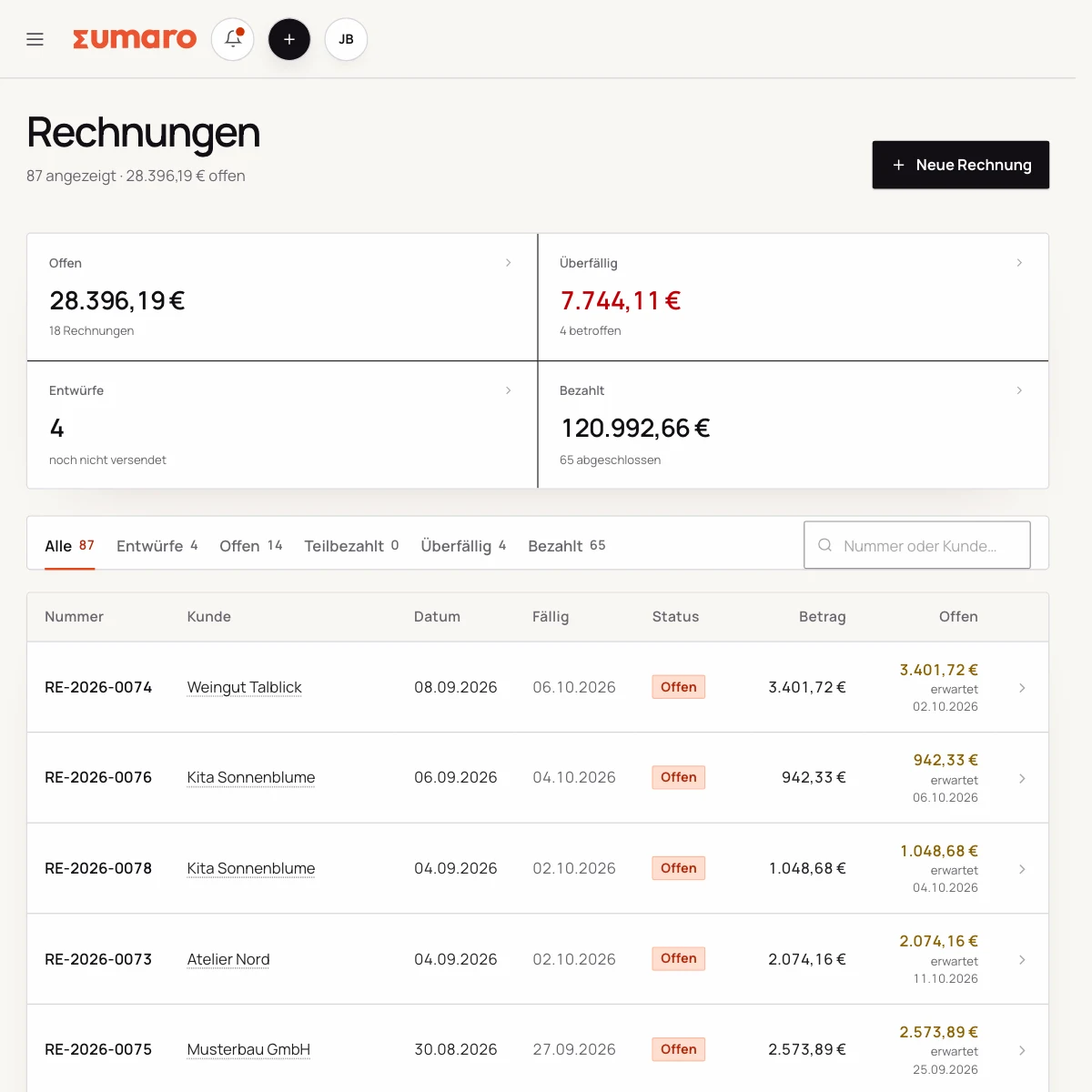Open Kita Sonnenblume on RE-2026-0076
The width and height of the screenshot is (1092, 1092).
251,777
